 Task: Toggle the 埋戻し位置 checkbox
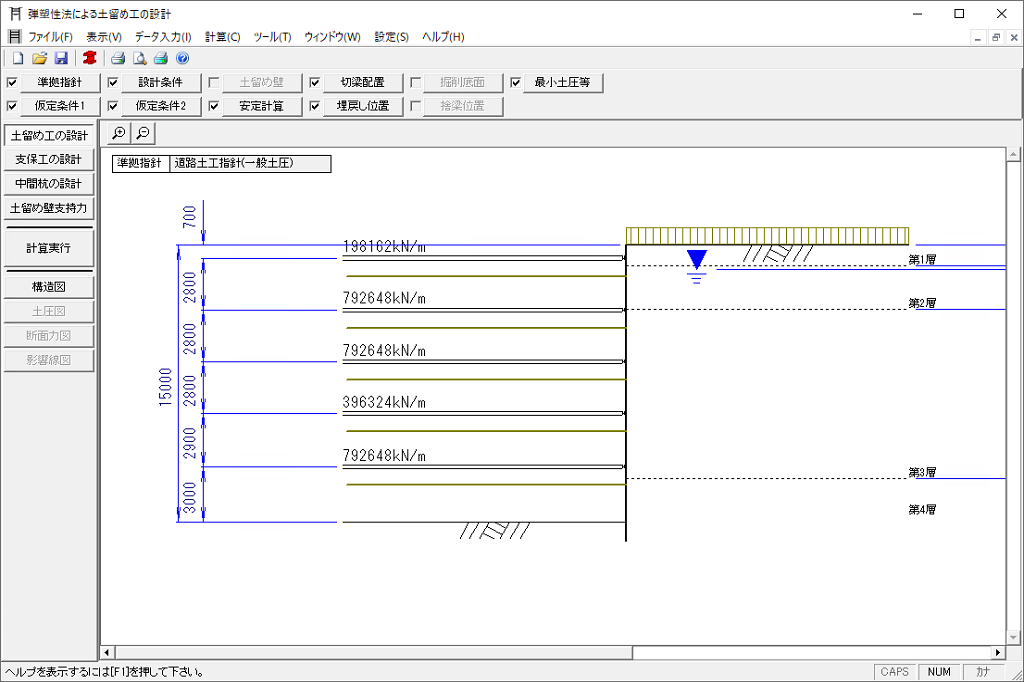pos(314,106)
